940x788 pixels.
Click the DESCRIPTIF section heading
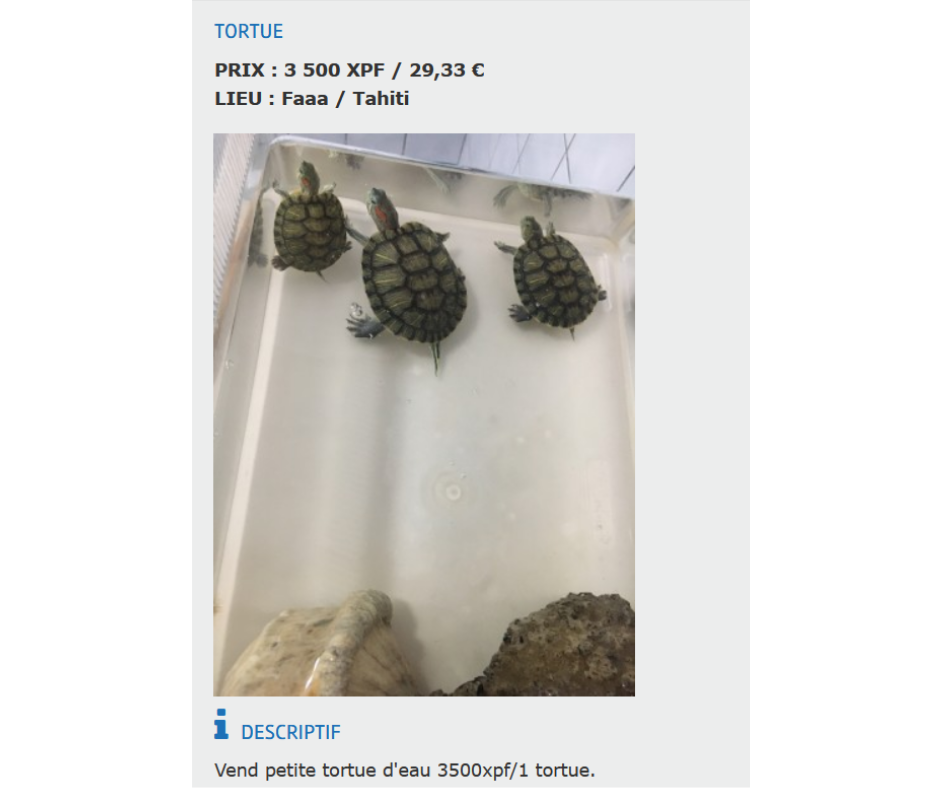290,732
